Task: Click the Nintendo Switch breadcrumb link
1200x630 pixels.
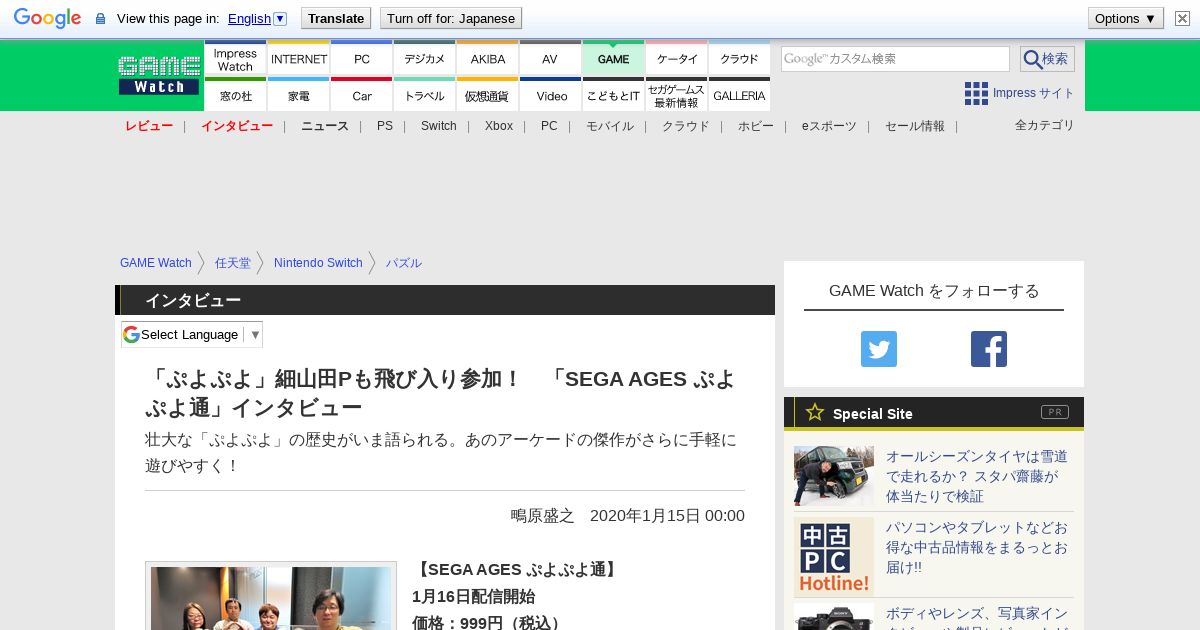Action: (x=318, y=263)
